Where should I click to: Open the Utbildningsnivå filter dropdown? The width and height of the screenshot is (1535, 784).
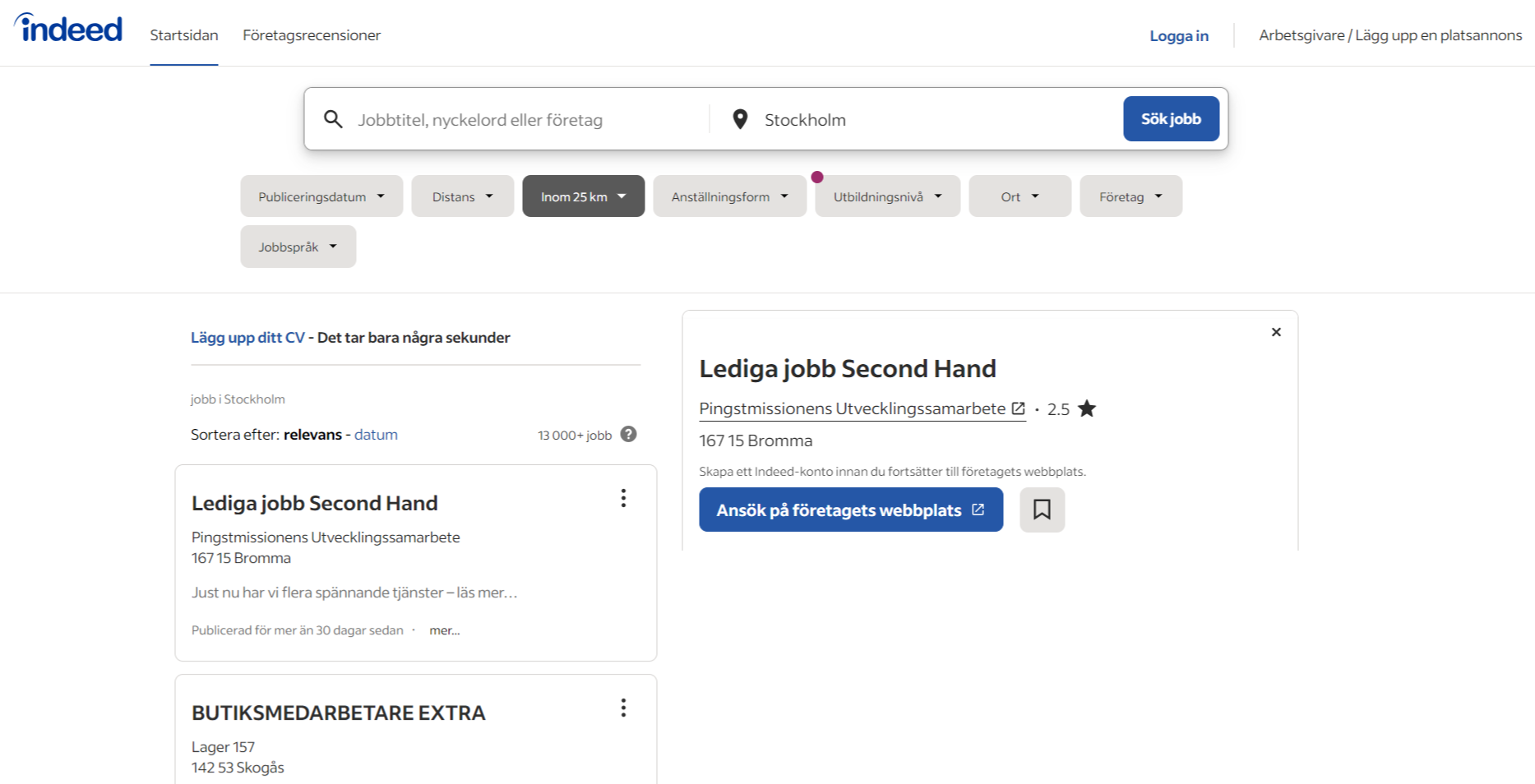tap(888, 196)
